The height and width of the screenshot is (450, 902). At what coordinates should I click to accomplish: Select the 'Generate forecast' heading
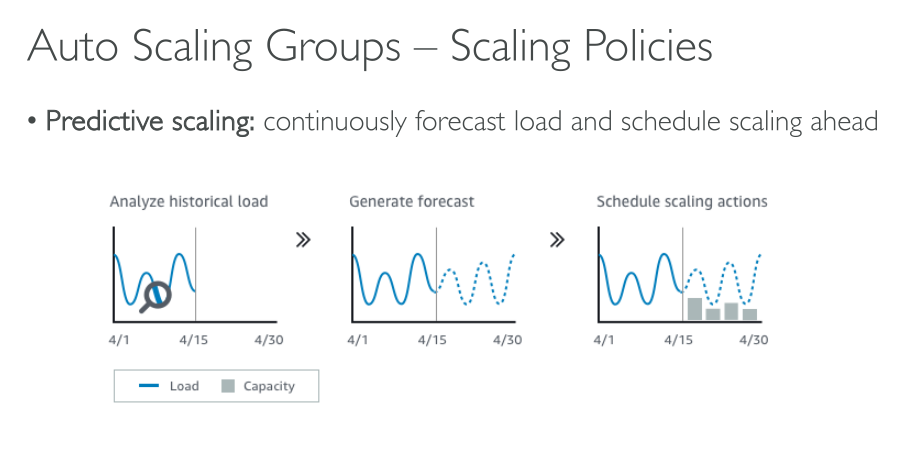coord(411,202)
